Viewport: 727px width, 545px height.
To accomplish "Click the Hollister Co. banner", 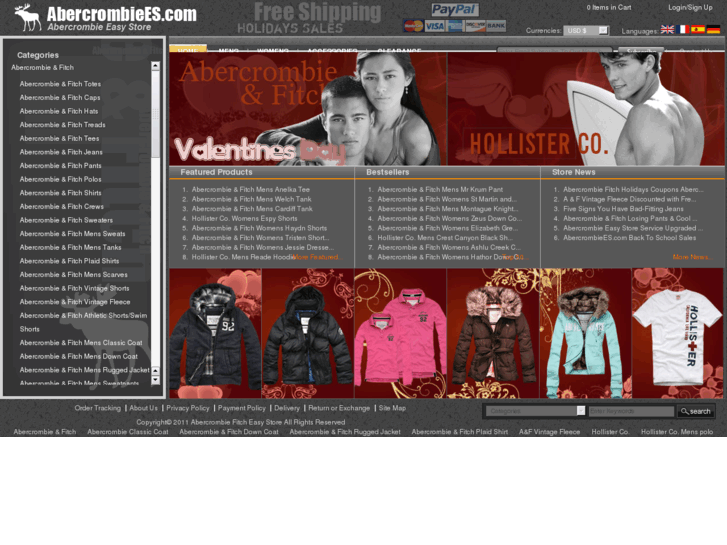I will [x=586, y=109].
